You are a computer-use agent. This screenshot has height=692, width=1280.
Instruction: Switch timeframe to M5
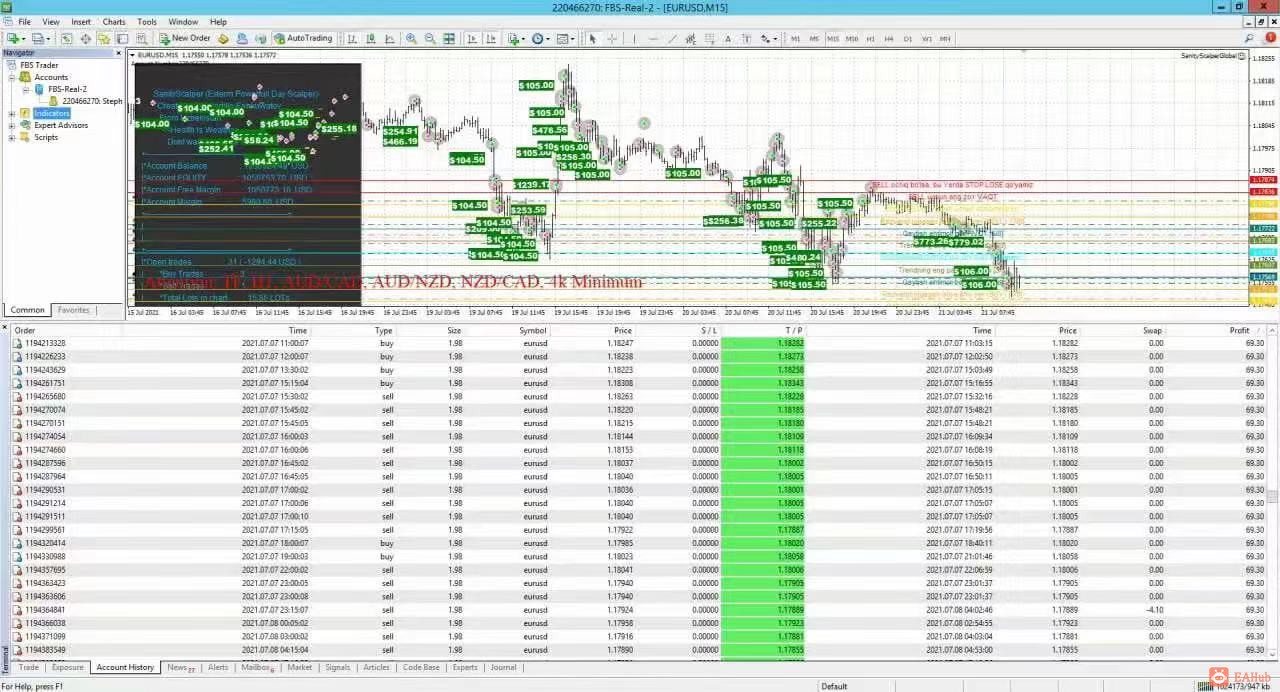click(814, 38)
